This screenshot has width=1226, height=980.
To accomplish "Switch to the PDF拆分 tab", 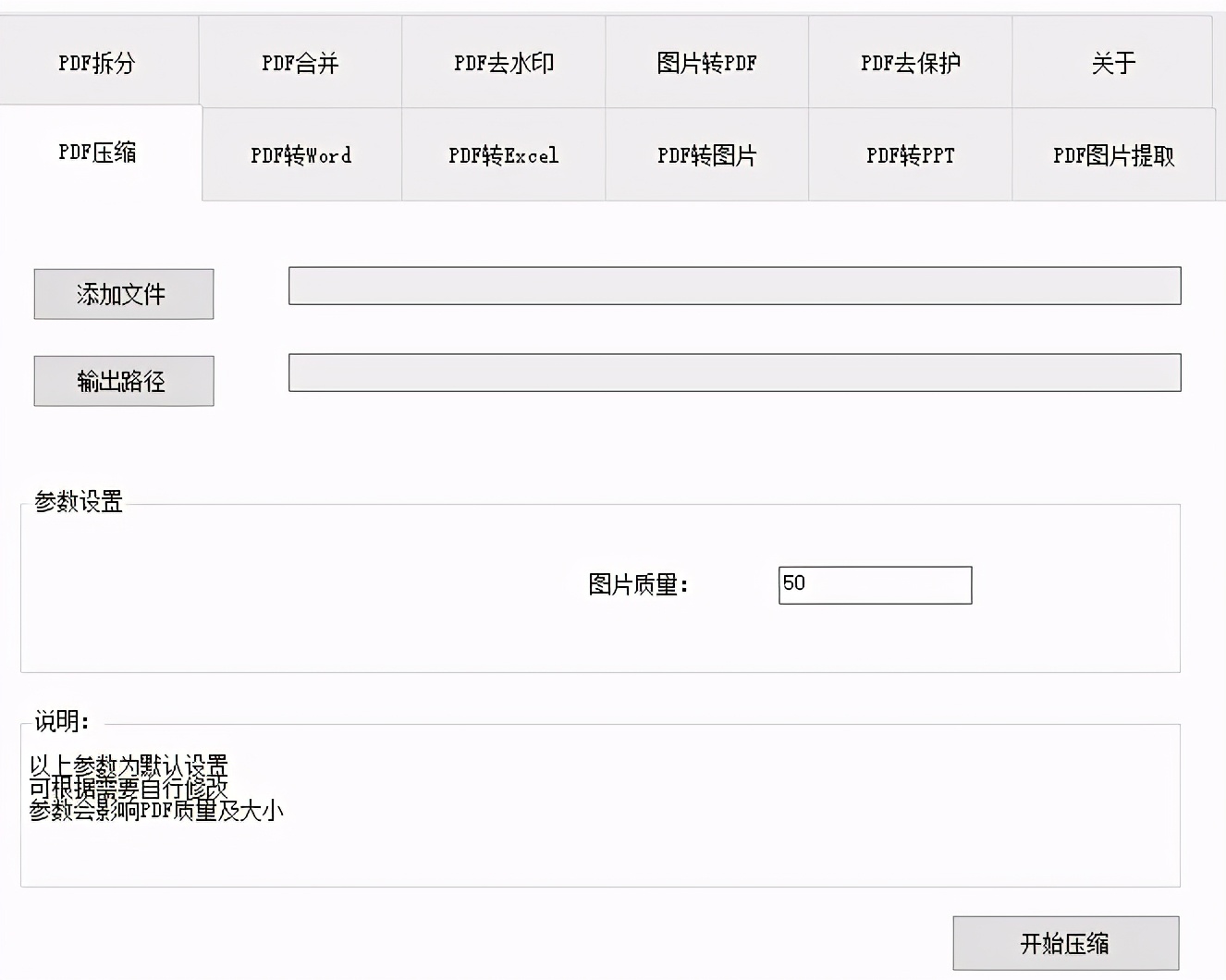I will 97,63.
